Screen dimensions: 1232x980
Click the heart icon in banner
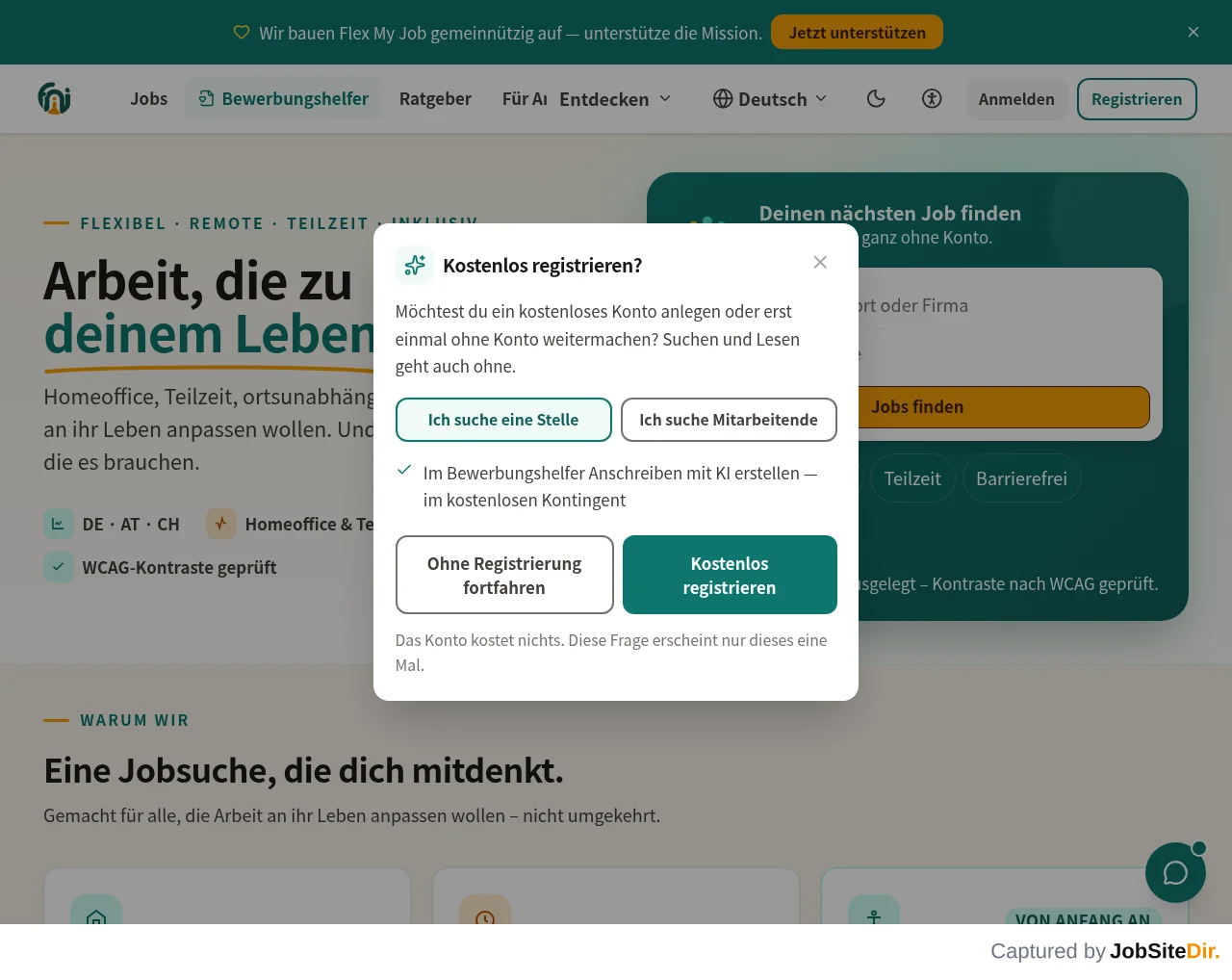pyautogui.click(x=242, y=33)
